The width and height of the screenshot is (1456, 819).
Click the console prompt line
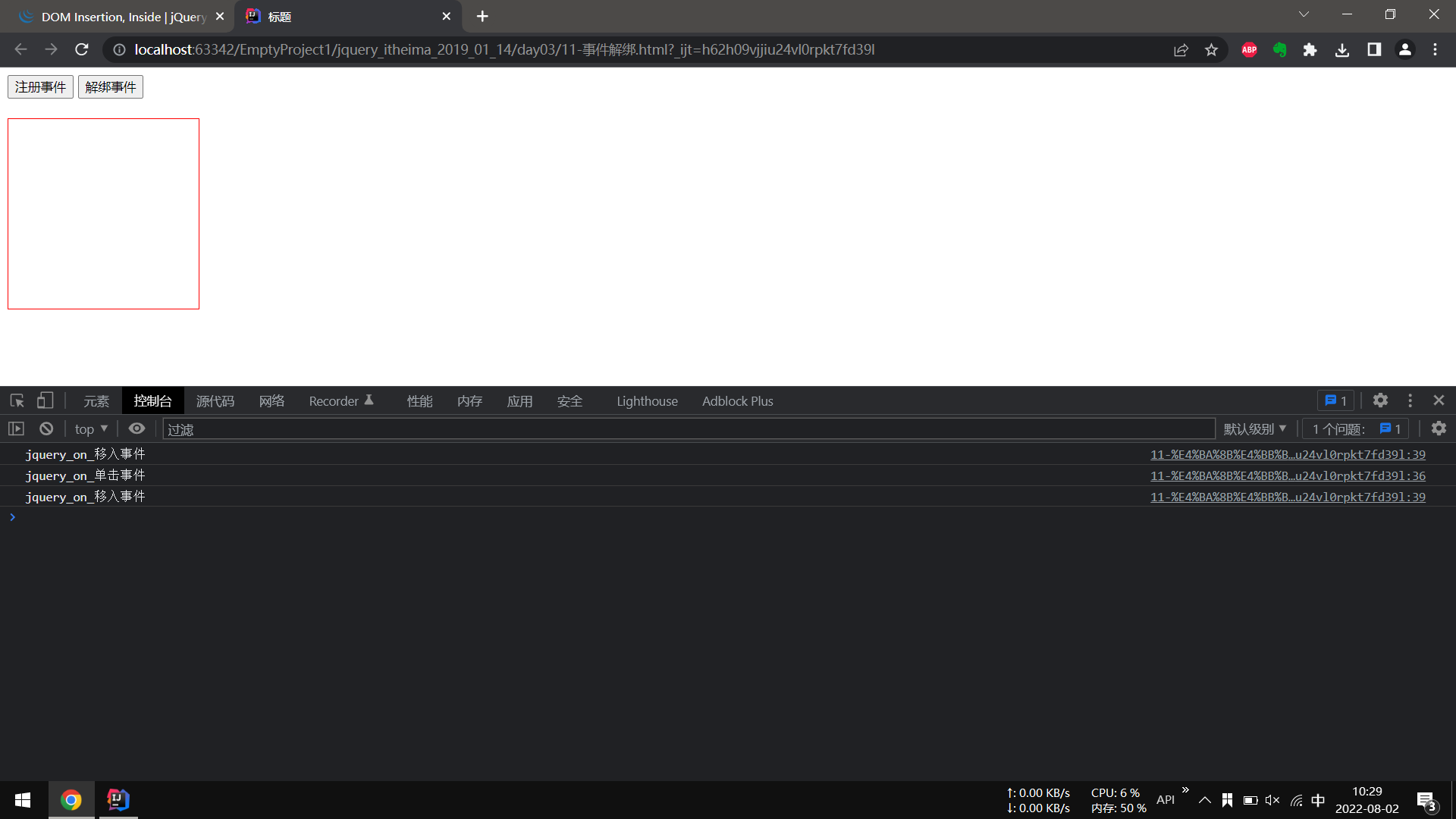coord(728,517)
